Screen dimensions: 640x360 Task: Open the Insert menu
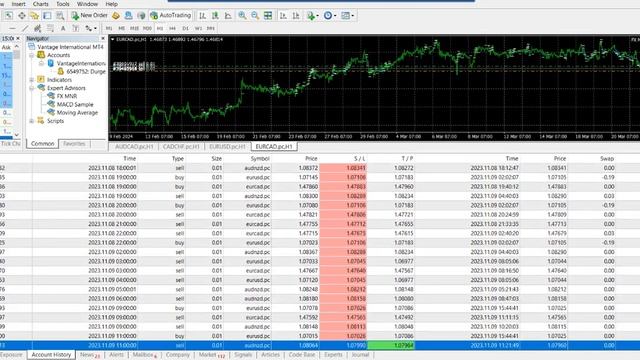[18, 4]
